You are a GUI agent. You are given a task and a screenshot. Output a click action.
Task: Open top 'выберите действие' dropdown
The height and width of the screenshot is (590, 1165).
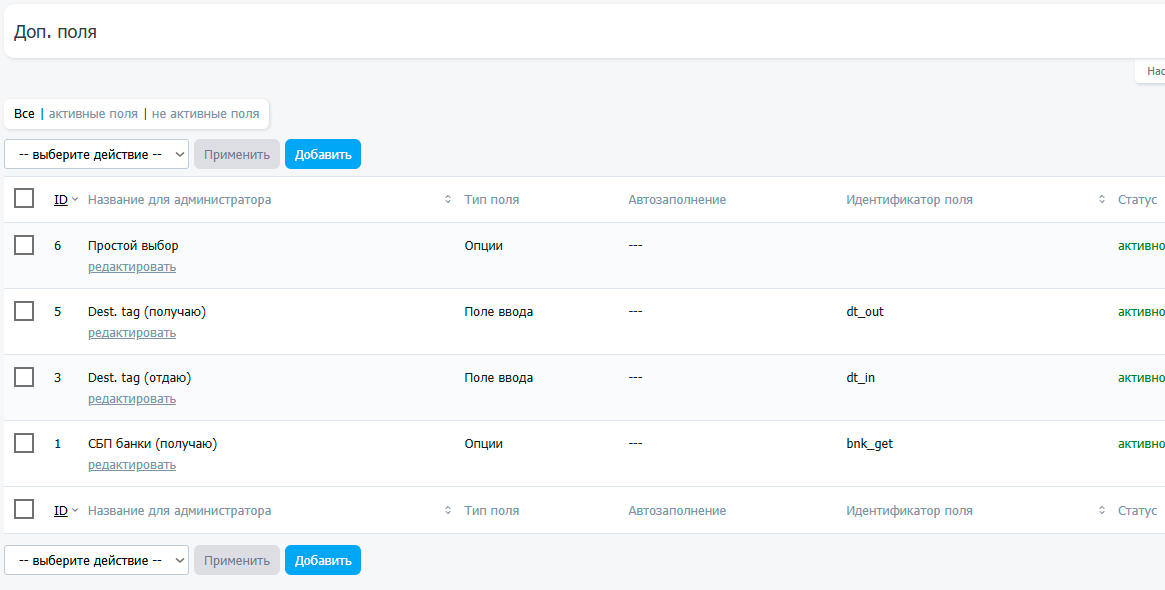click(x=96, y=154)
